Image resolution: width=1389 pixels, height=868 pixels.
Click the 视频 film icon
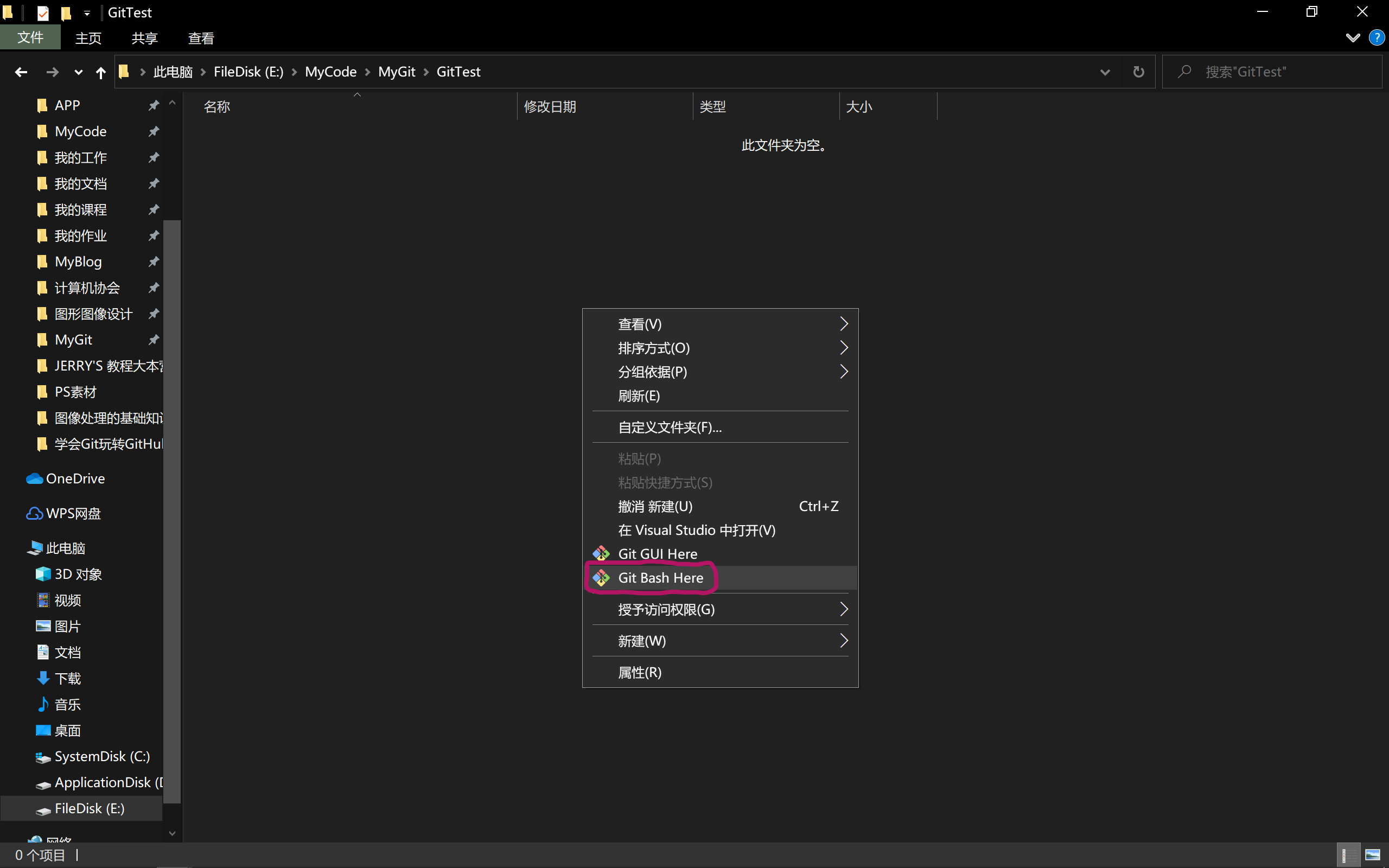pyautogui.click(x=43, y=600)
